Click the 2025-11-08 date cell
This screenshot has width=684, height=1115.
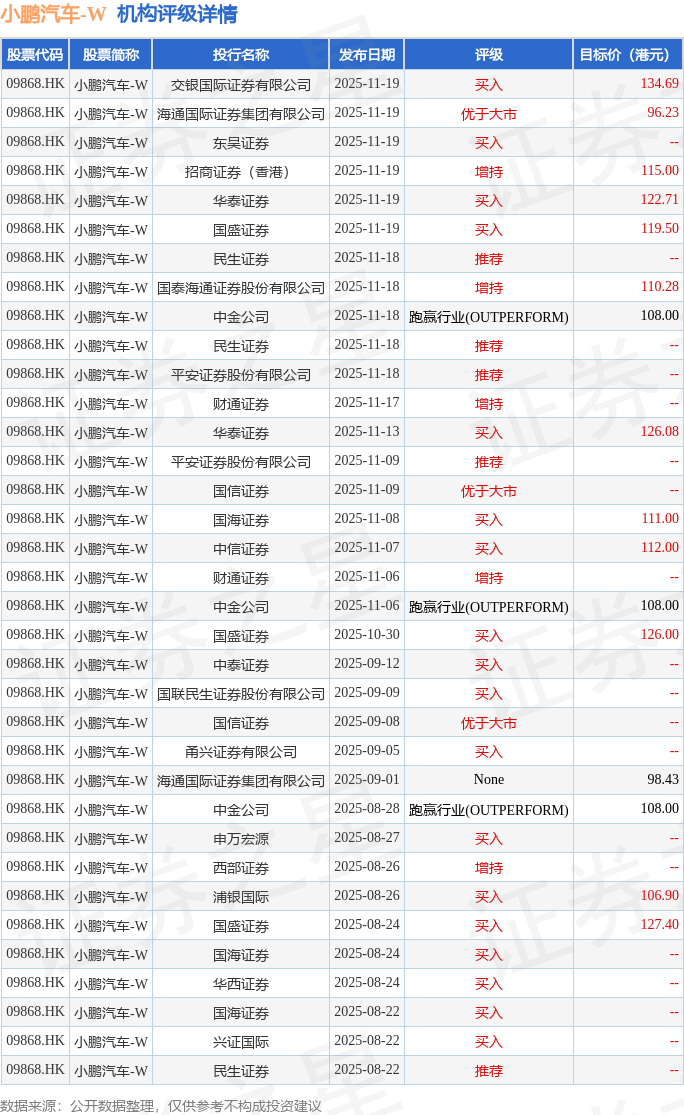click(367, 519)
